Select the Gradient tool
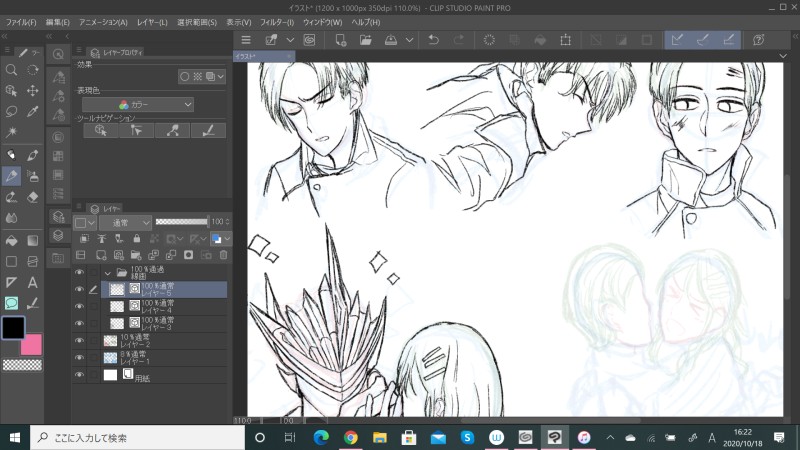800x450 pixels. pyautogui.click(x=33, y=240)
